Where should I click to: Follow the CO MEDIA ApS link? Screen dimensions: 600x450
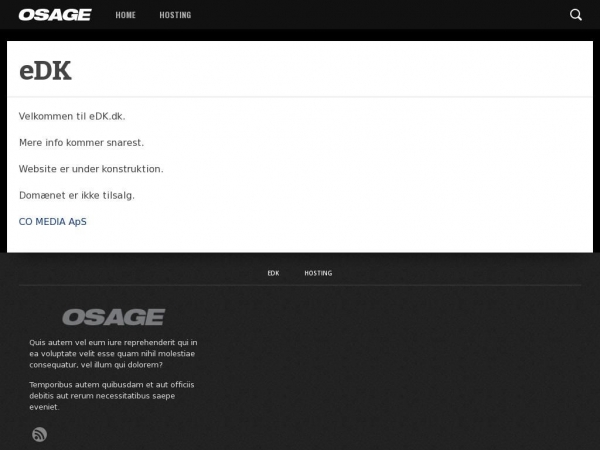click(53, 221)
